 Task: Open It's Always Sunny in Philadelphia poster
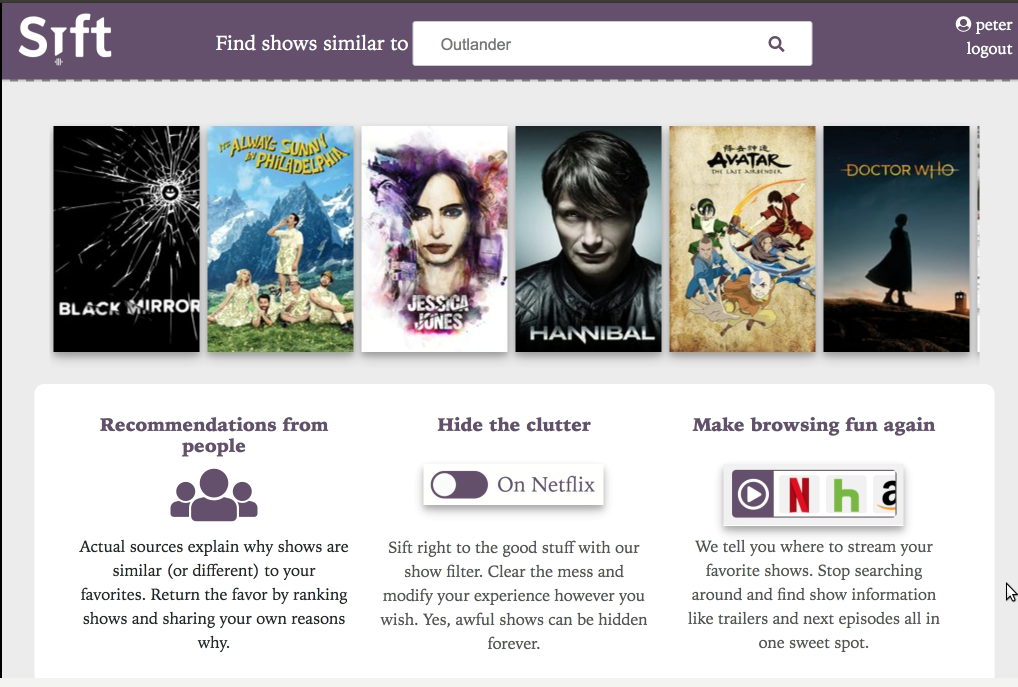[280, 239]
